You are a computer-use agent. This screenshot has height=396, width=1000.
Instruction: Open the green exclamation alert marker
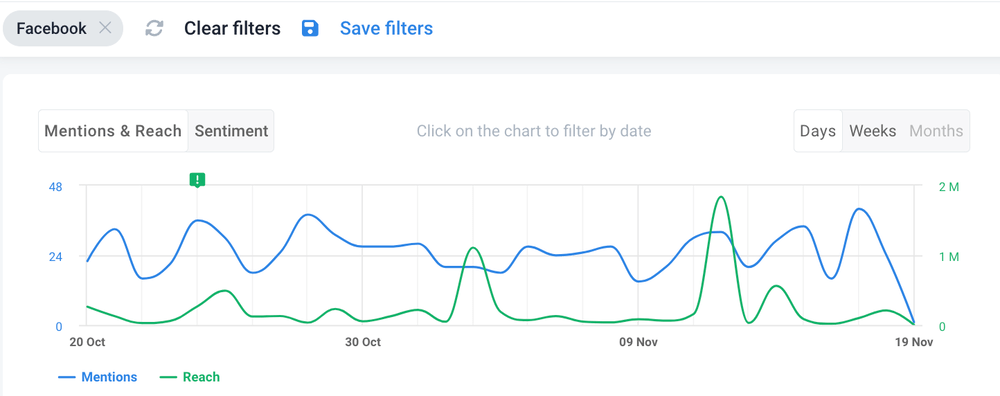[x=197, y=180]
